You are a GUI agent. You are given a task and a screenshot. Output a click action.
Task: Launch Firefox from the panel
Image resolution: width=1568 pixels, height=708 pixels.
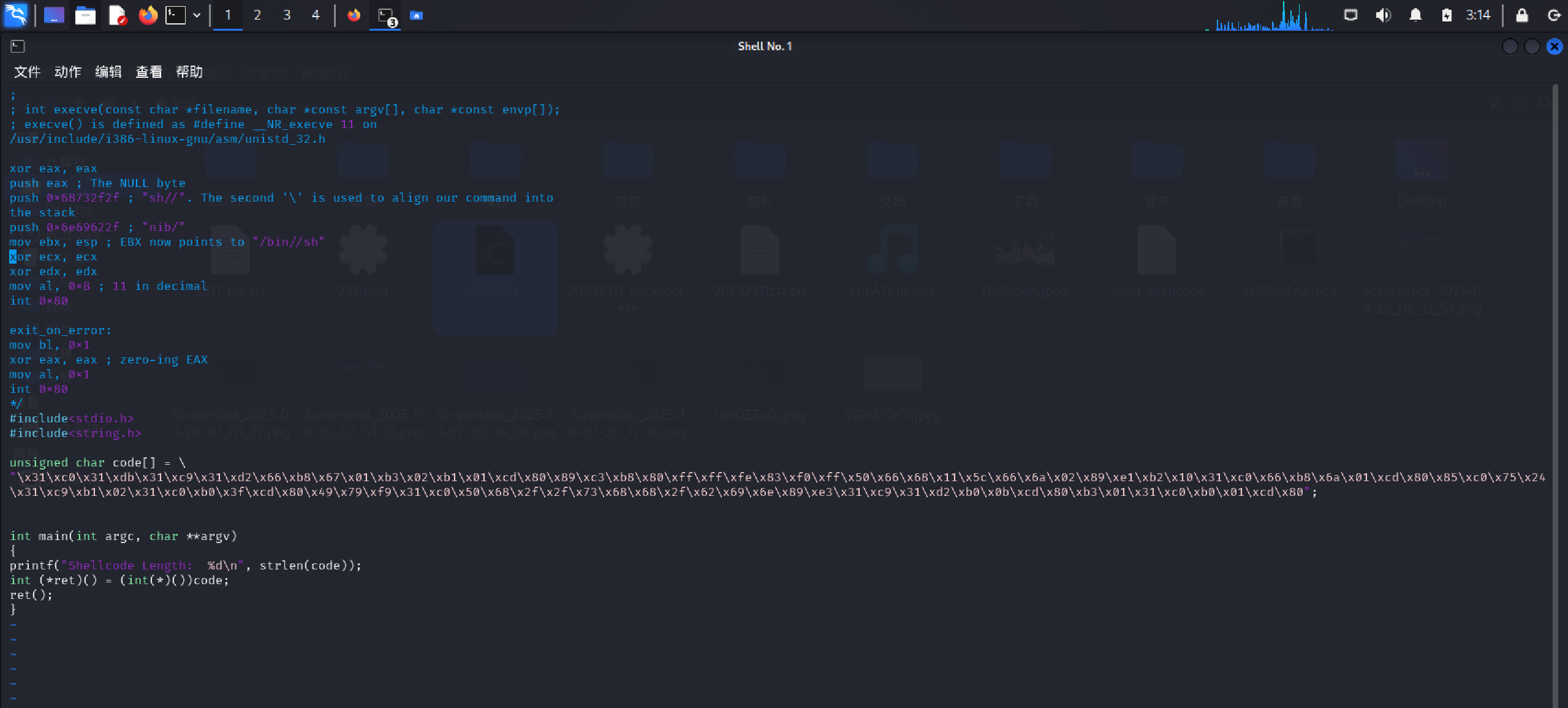(148, 15)
